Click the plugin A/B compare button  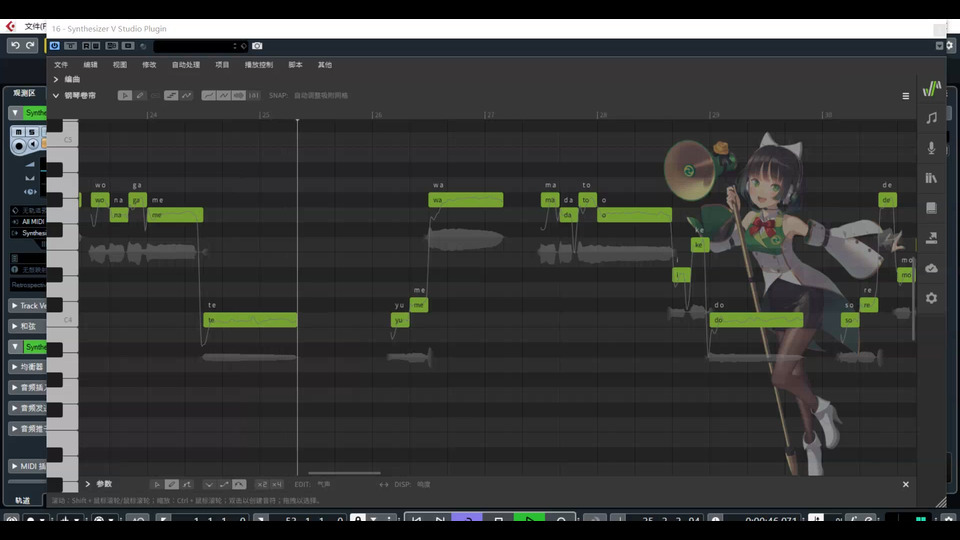111,46
